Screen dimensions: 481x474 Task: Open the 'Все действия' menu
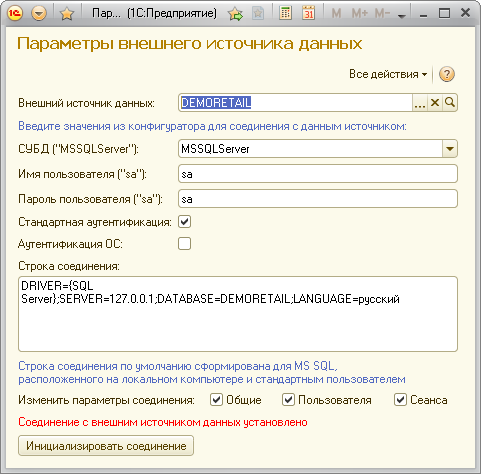point(388,74)
